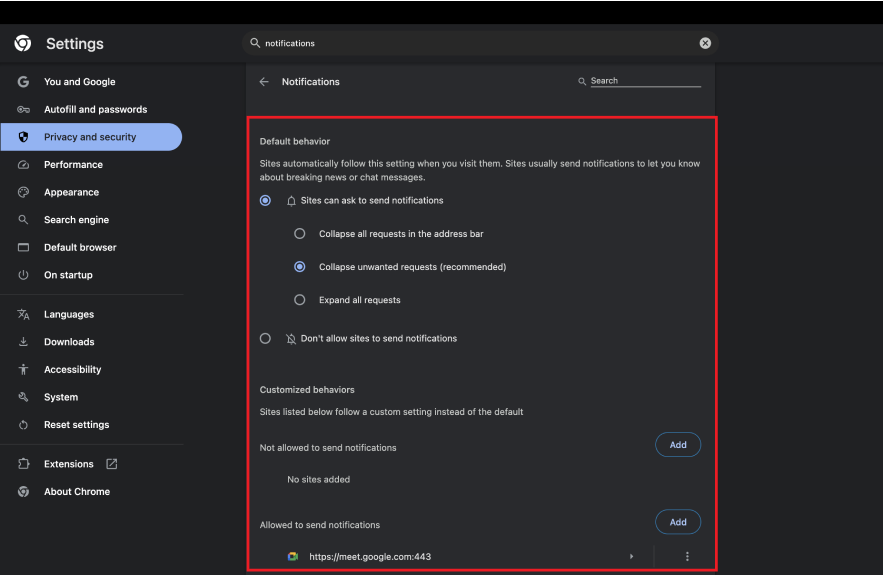Image resolution: width=883 pixels, height=575 pixels.
Task: Add site to Allowed to send notifications
Action: [678, 522]
